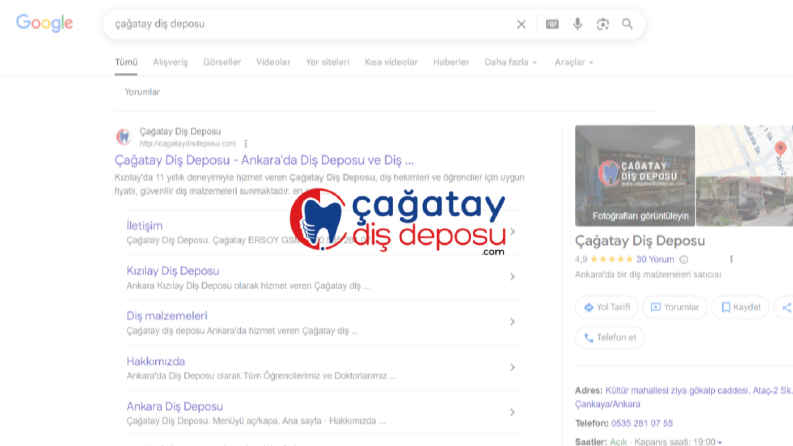793x446 pixels.
Task: Click the chevron on Kızılay Diş Deposu row
Action: 512,277
